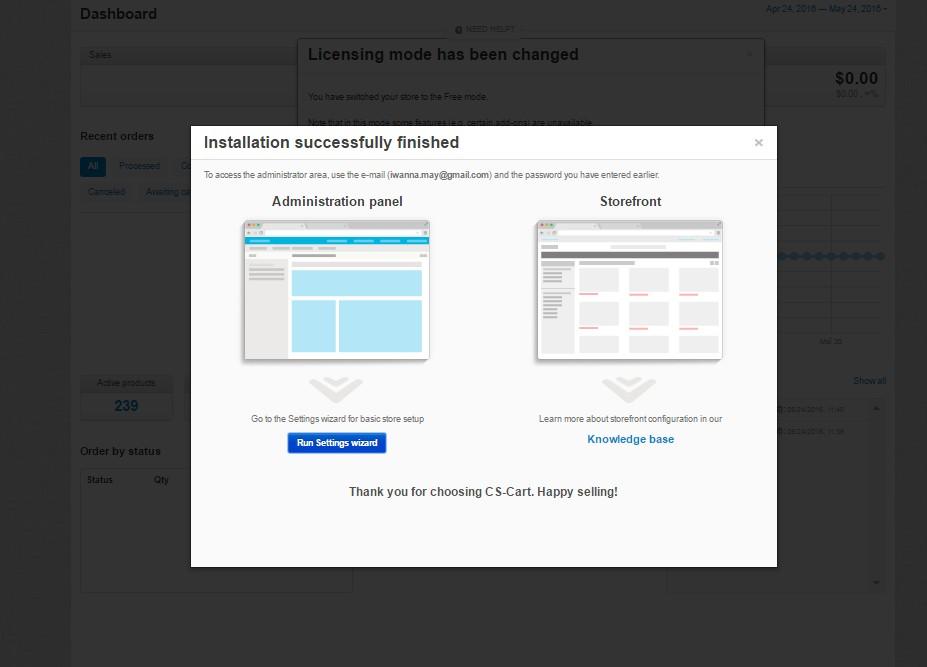Select the Storefront preview thumbnail

[x=630, y=290]
